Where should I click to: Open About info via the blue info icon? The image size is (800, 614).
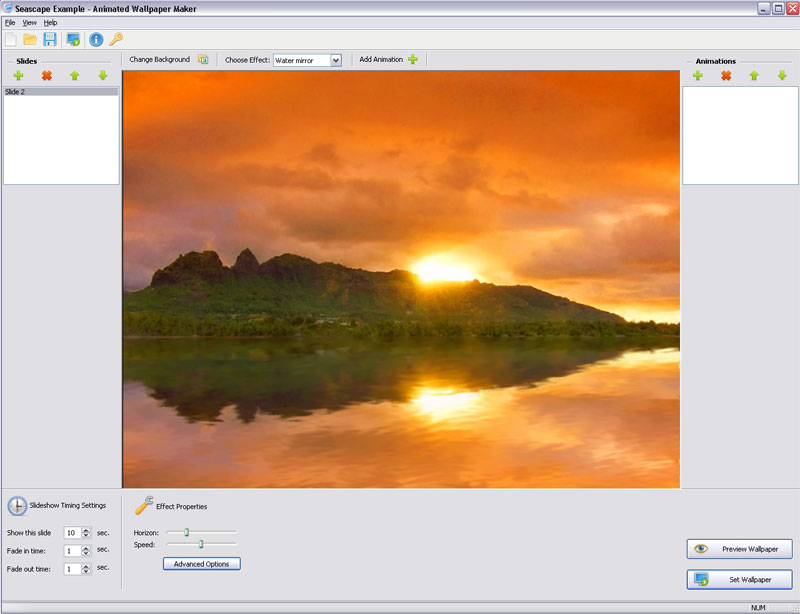(x=96, y=38)
